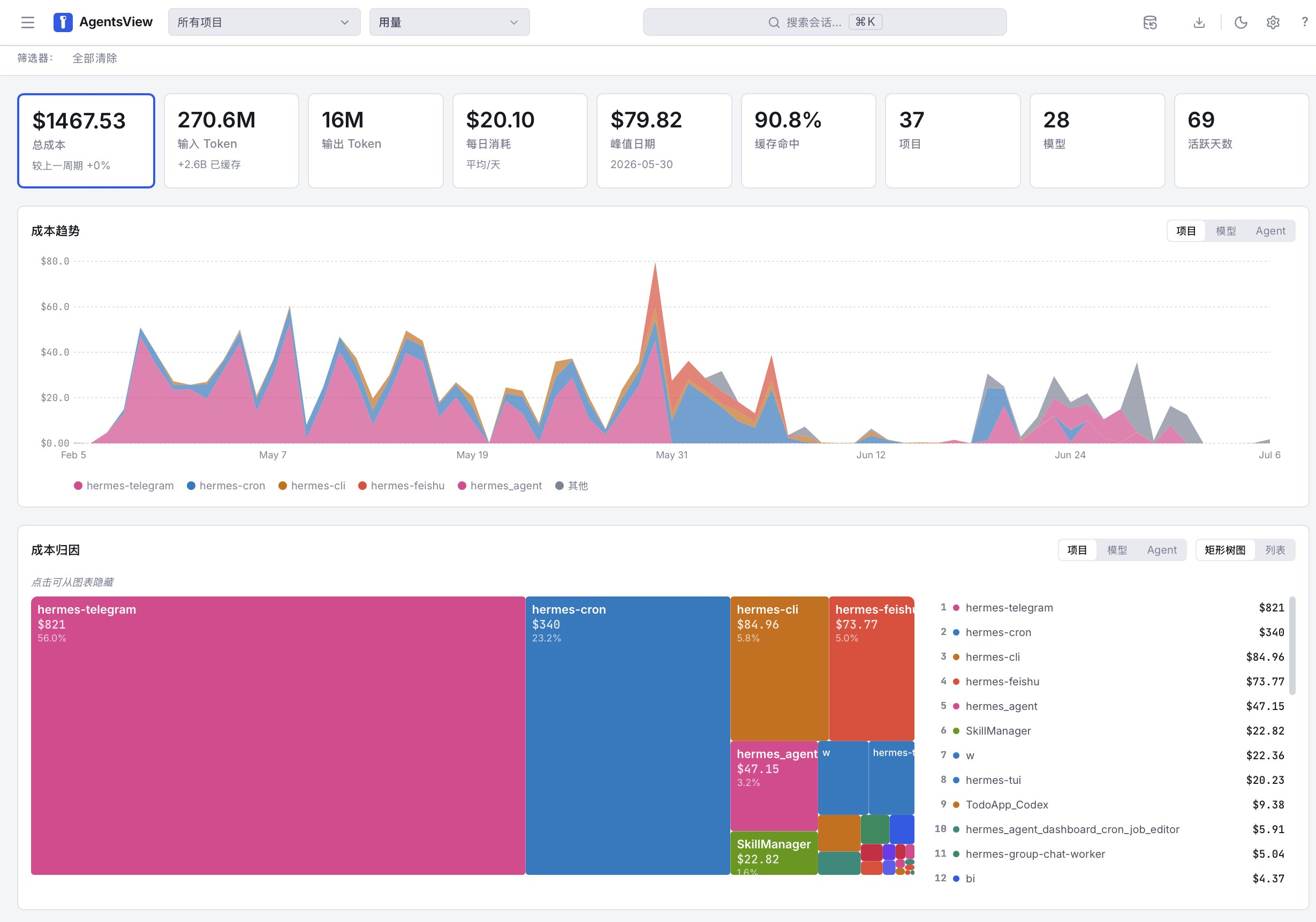Select Agent tab in 成本归因

1161,550
